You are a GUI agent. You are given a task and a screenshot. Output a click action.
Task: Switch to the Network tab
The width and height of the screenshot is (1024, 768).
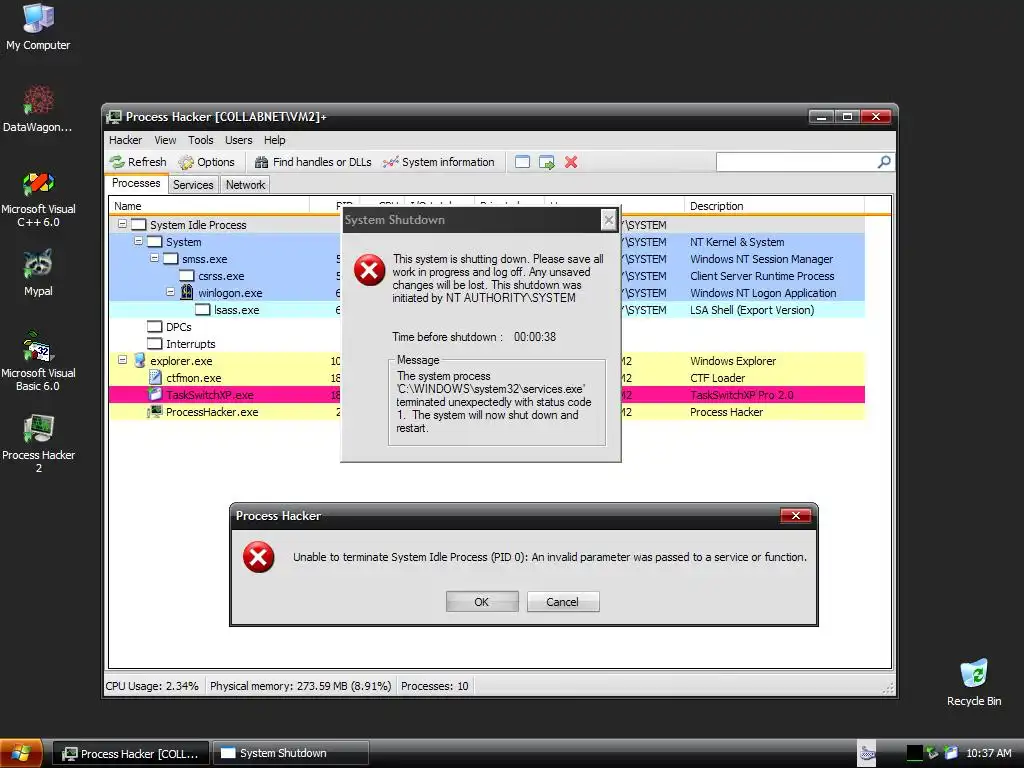pos(246,185)
